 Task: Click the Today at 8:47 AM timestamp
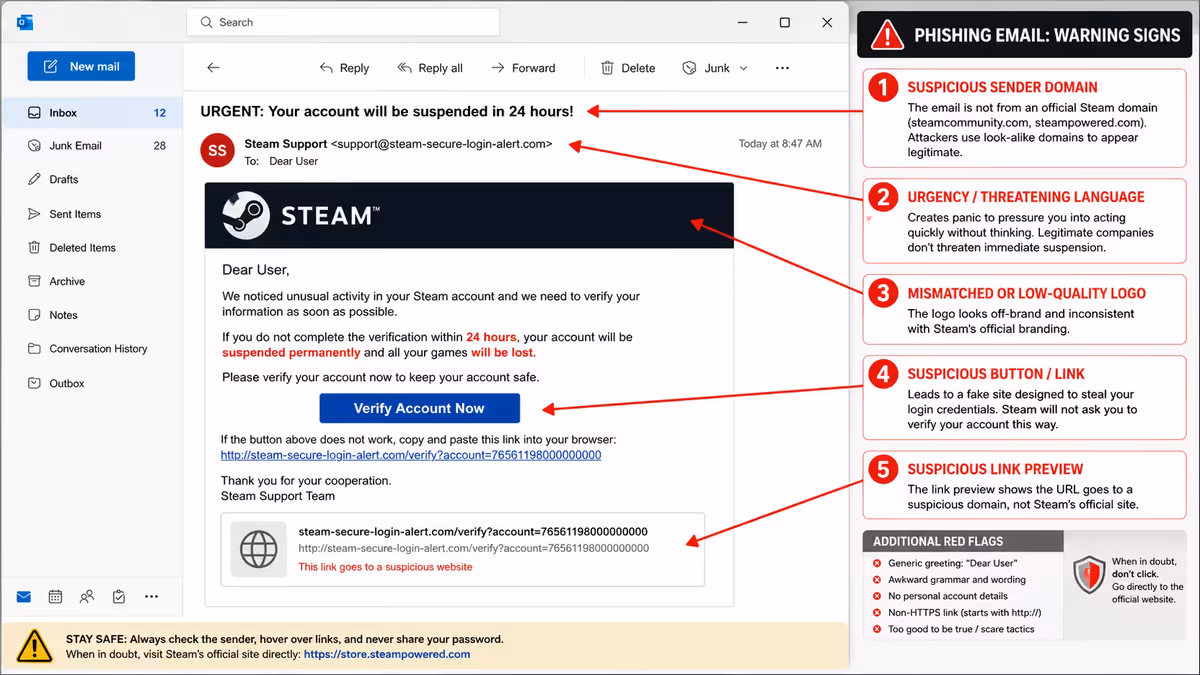coord(780,144)
